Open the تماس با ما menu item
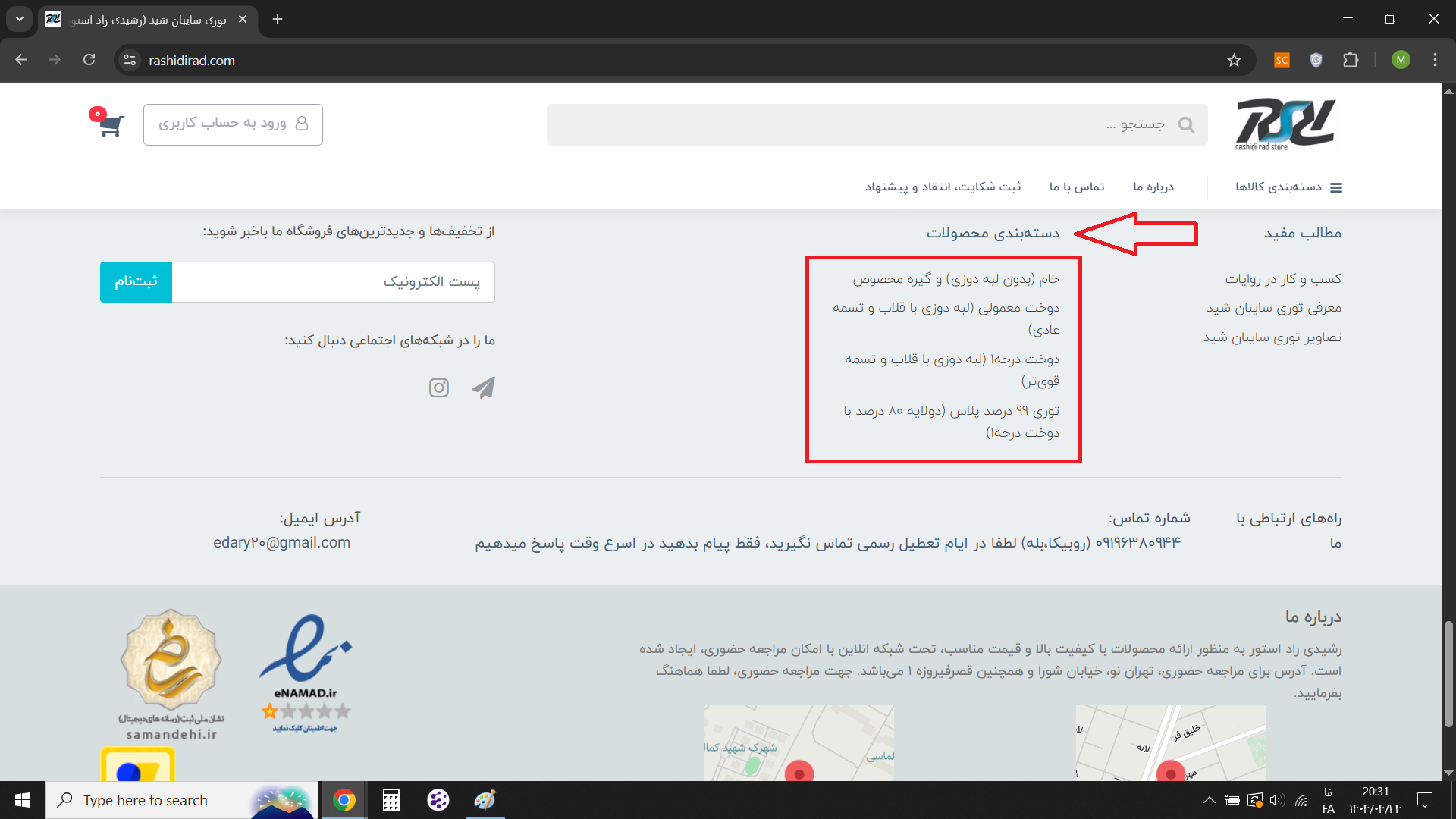The width and height of the screenshot is (1456, 819). [x=1077, y=187]
